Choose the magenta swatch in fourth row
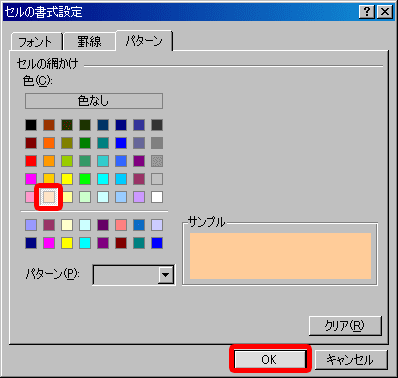Image resolution: width=398 pixels, height=378 pixels. pos(31,179)
